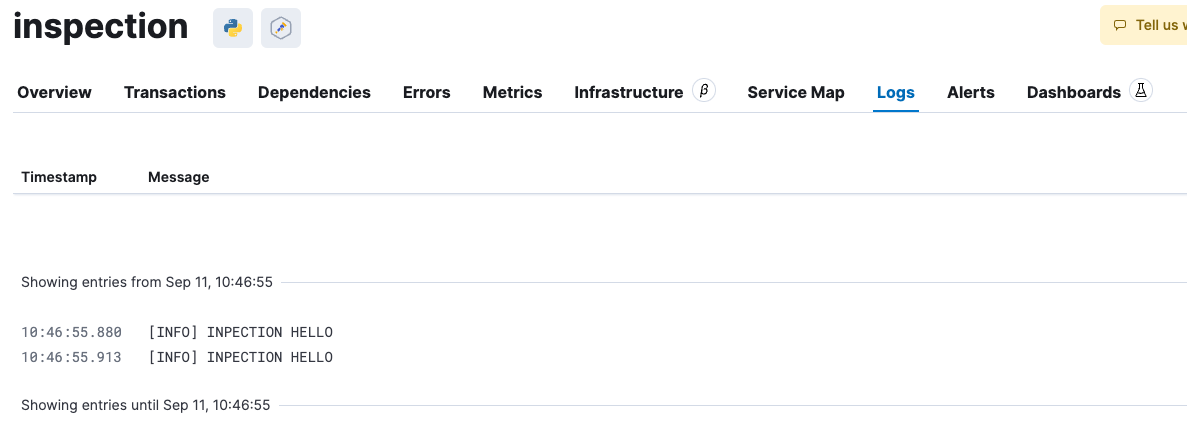View the Metrics tab
This screenshot has width=1187, height=445.
(x=512, y=92)
